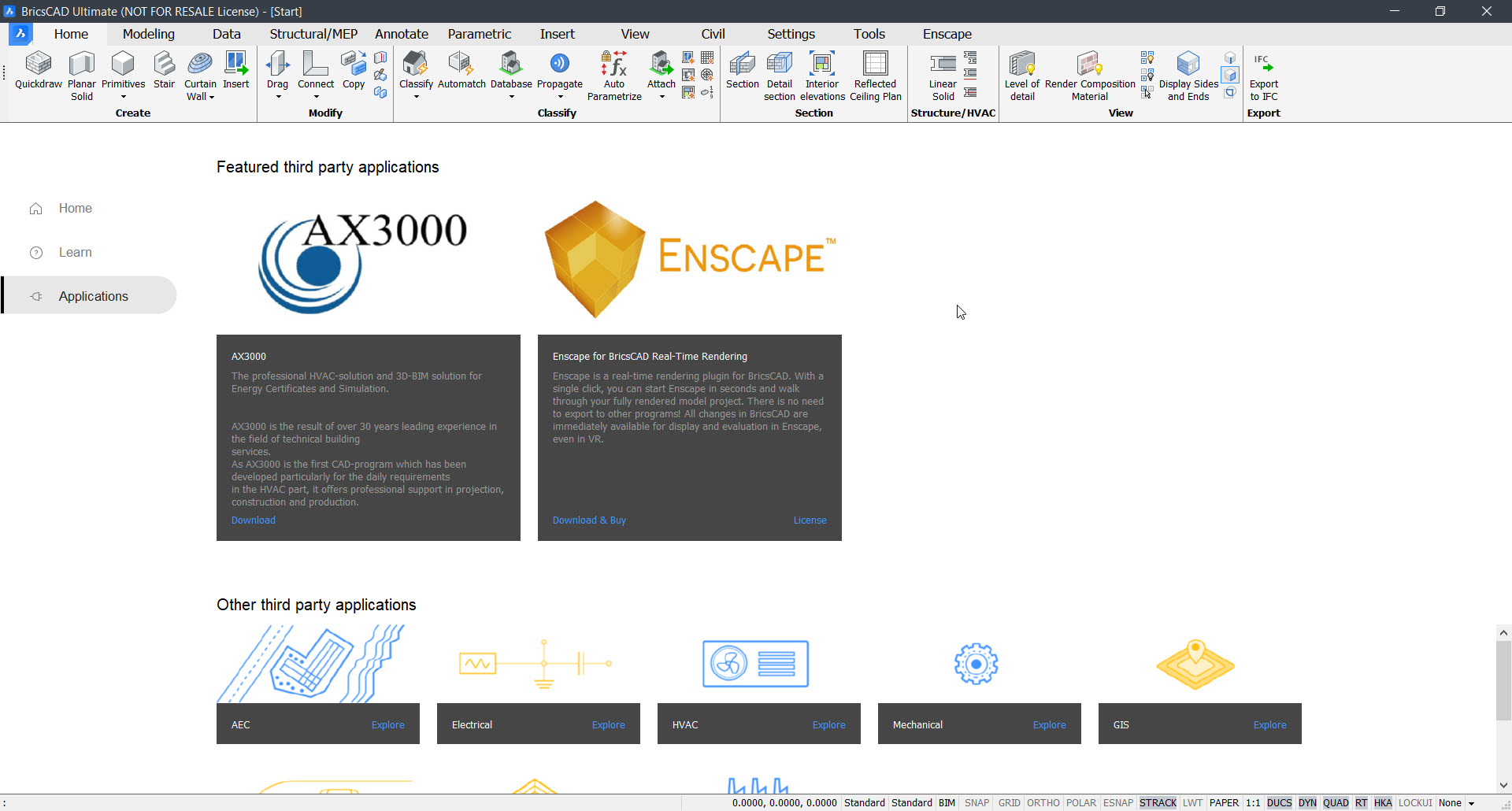This screenshot has width=1512, height=811.
Task: Toggle POLAR tracking
Action: coord(1081,803)
